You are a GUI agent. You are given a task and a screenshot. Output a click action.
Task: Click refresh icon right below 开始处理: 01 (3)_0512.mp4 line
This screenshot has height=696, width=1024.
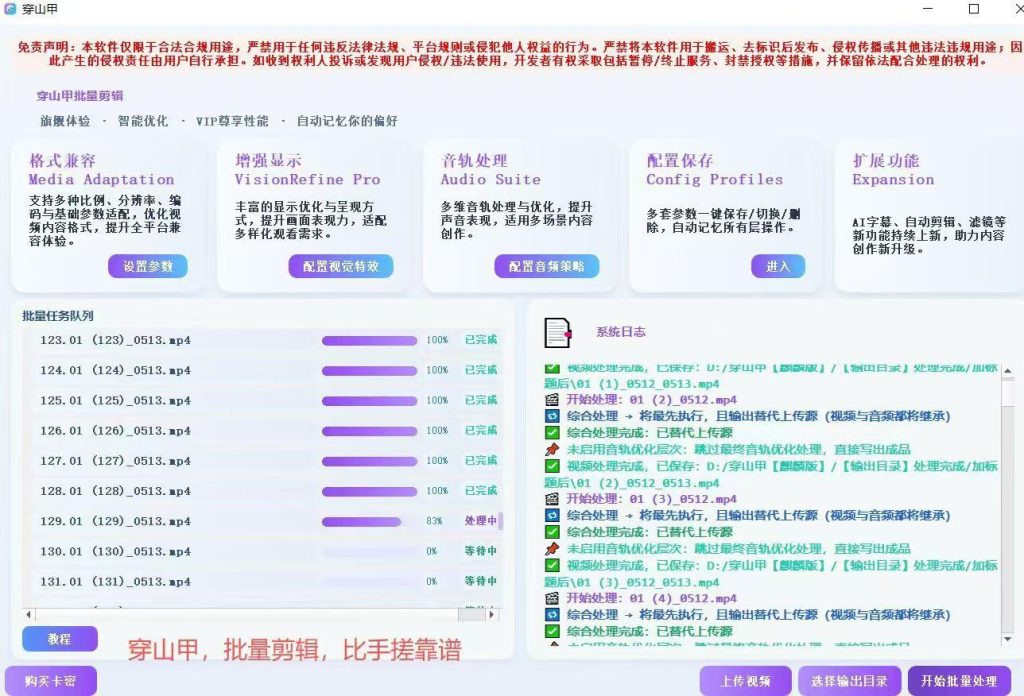(x=552, y=515)
